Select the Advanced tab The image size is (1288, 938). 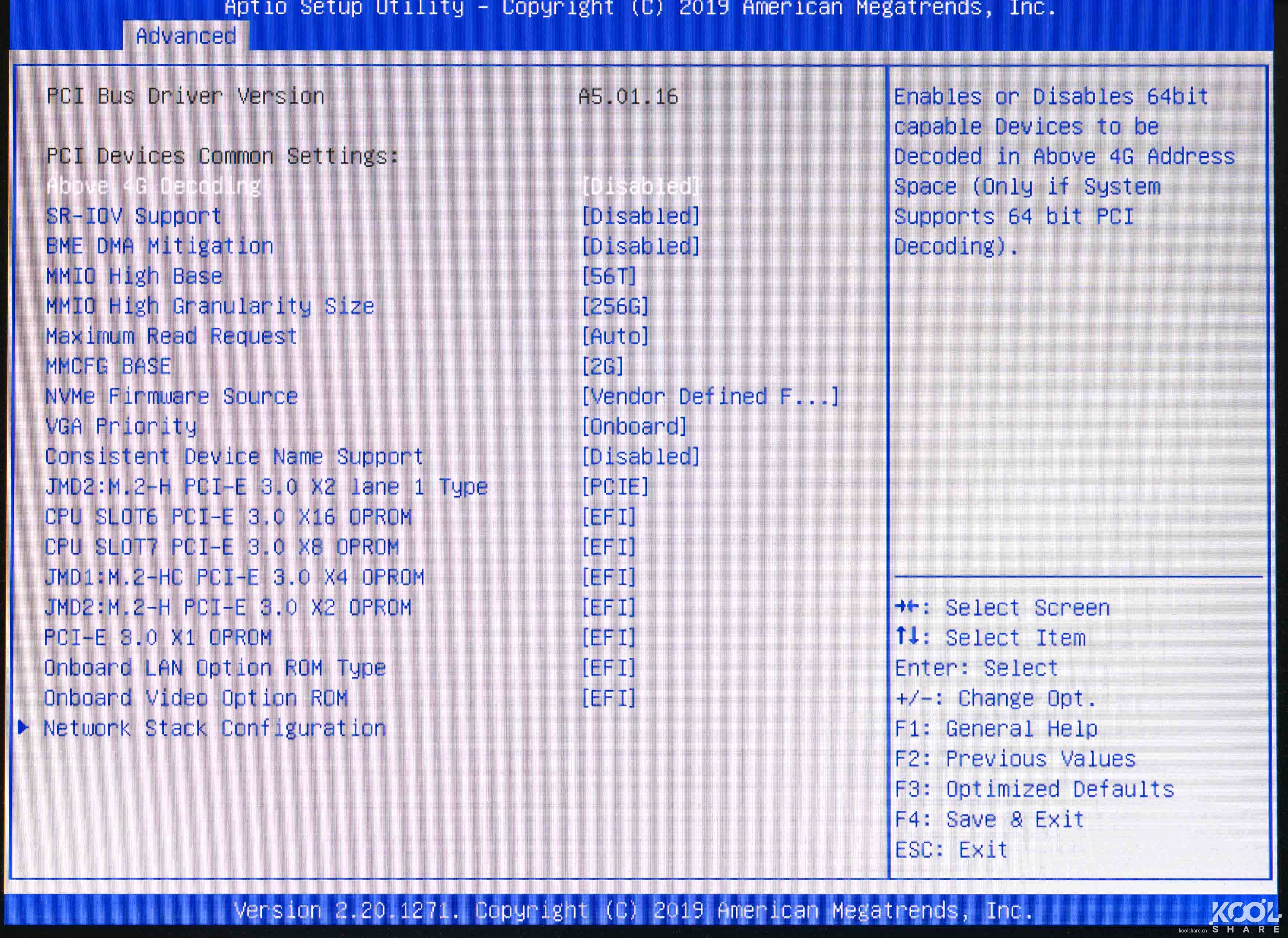click(186, 36)
